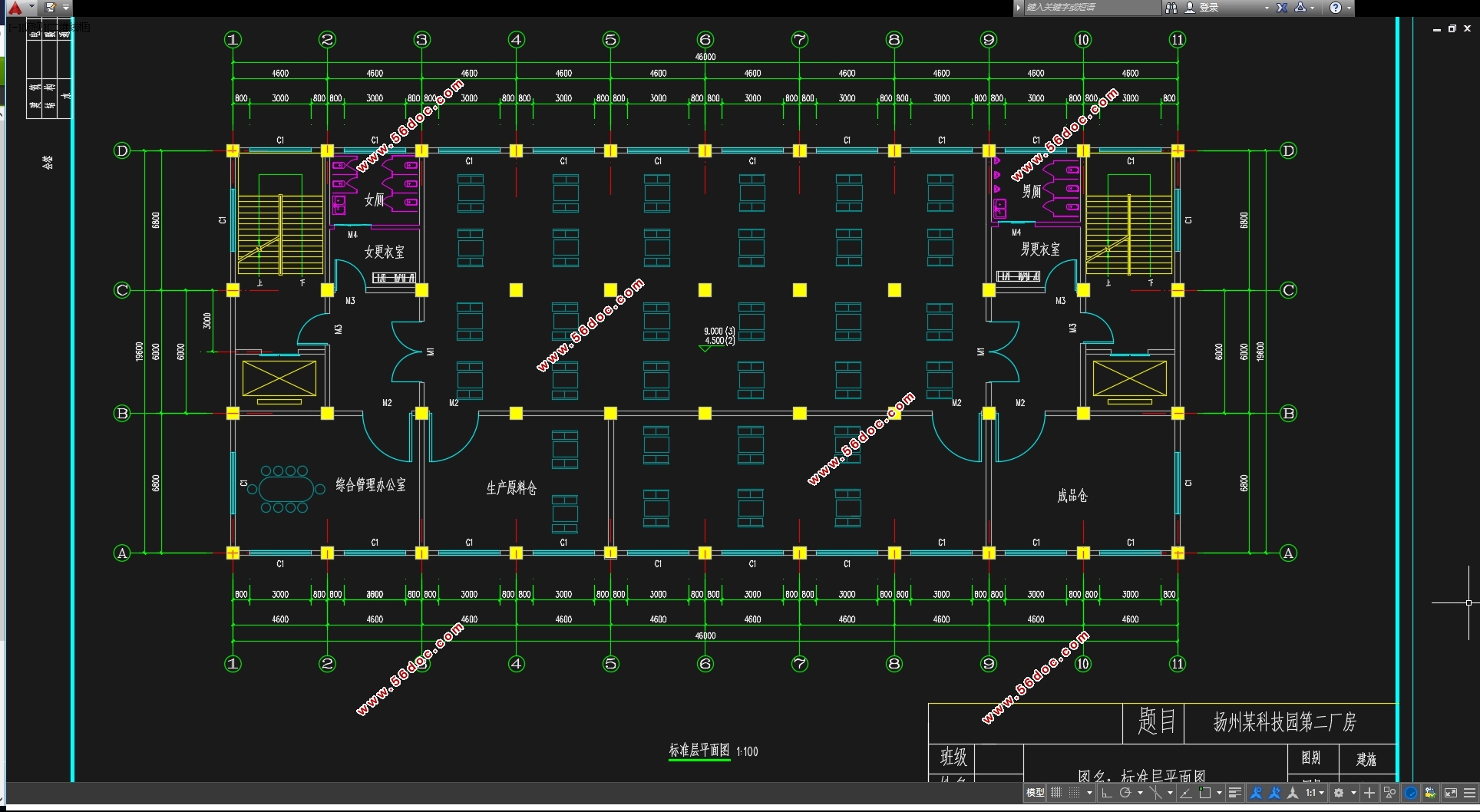
Task: Open the Help question mark icon
Action: (1336, 8)
